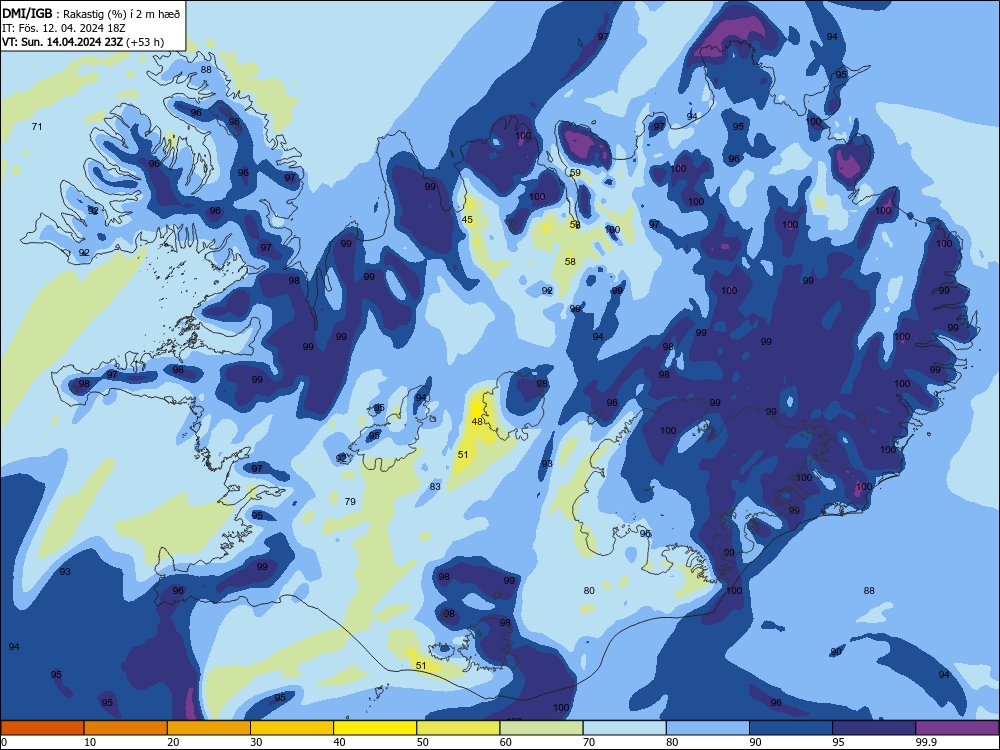This screenshot has width=1000, height=750.
Task: Click the legend scale label '60'
Action: pyautogui.click(x=506, y=742)
